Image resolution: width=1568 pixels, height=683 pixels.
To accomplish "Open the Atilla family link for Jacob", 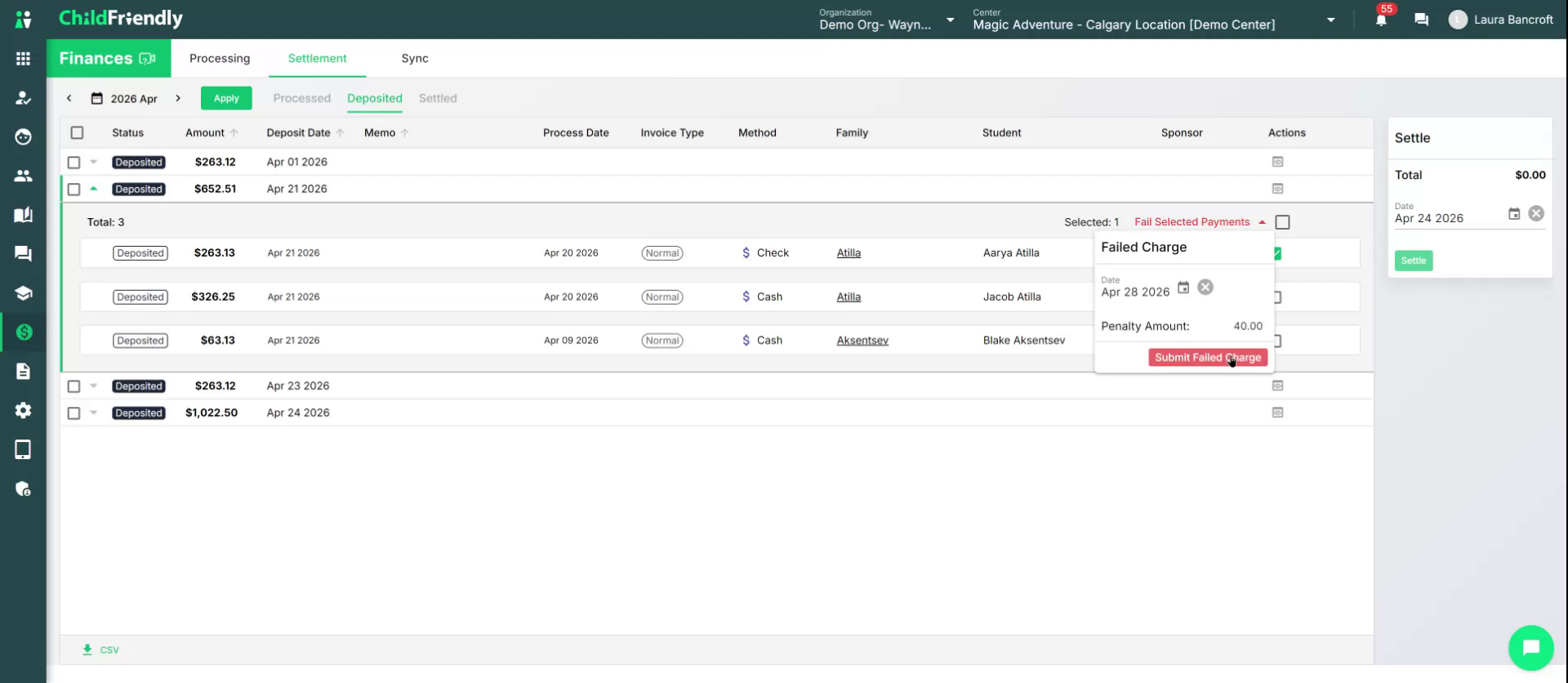I will 849,297.
